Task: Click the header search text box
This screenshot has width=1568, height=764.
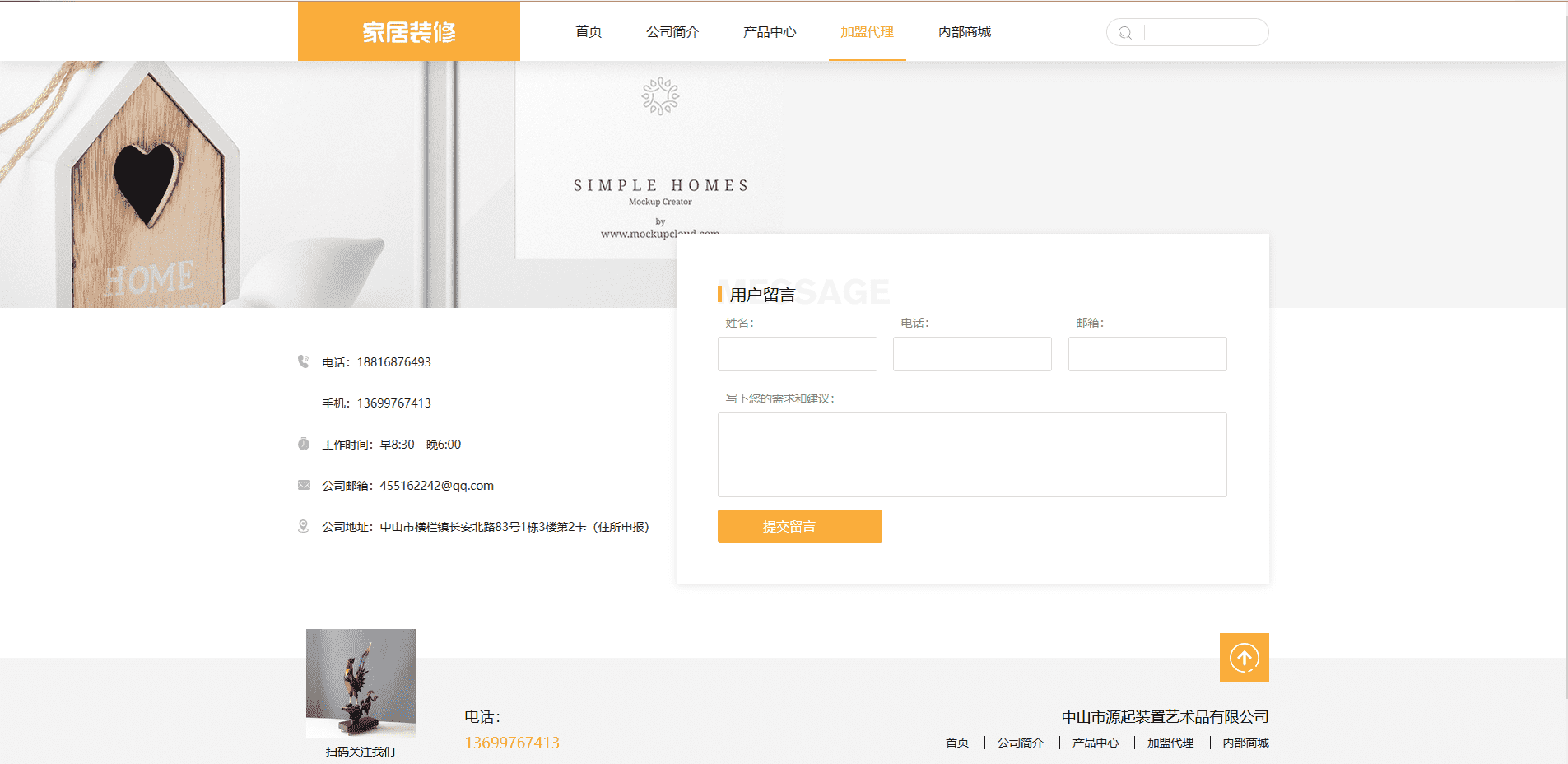Action: pyautogui.click(x=1203, y=33)
